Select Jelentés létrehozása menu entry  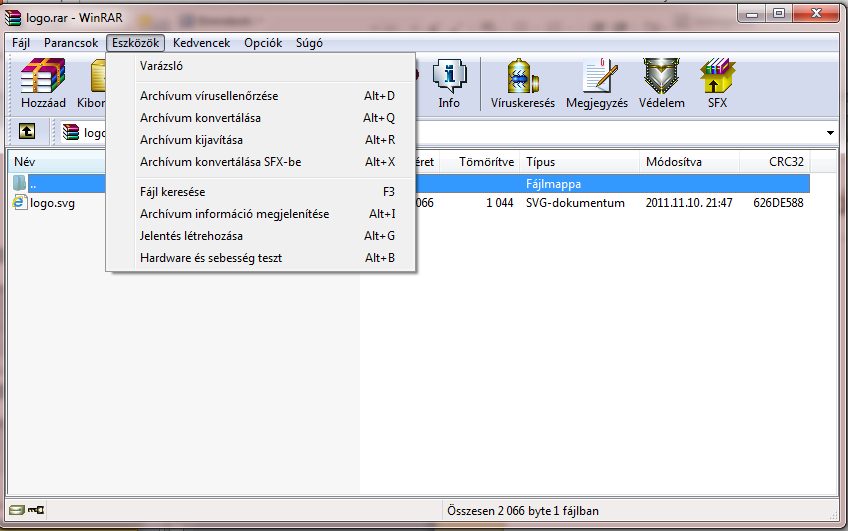tap(262, 236)
